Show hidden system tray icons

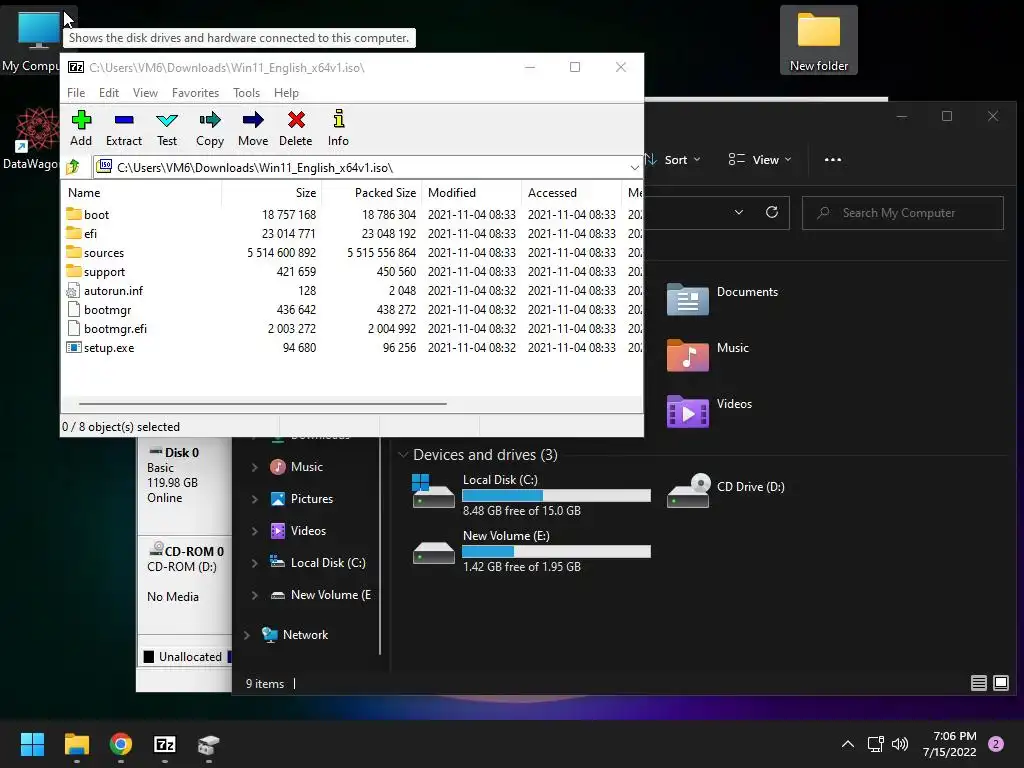848,744
